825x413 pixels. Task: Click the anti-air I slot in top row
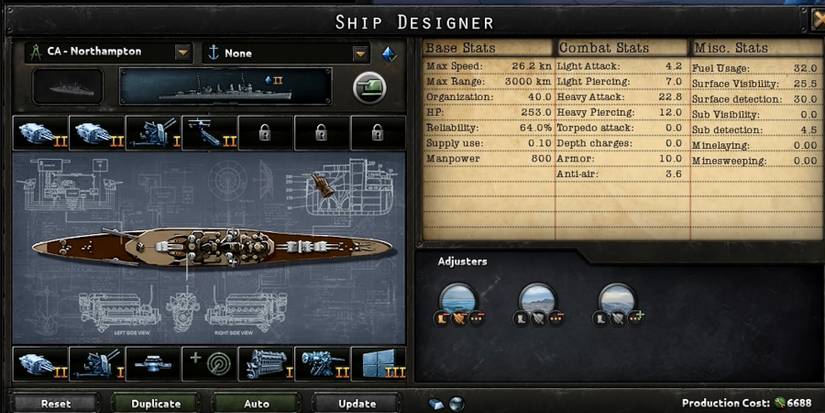153,133
